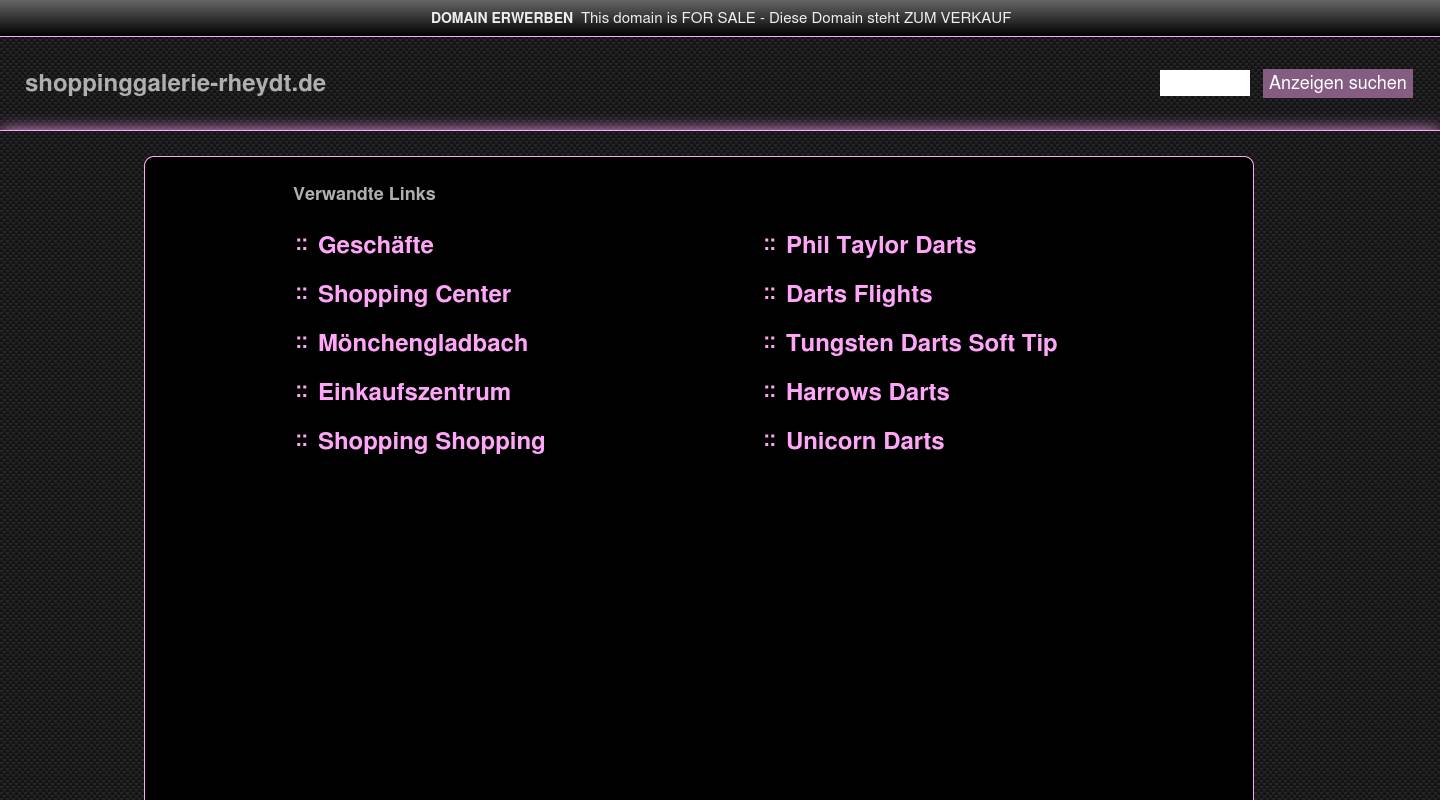1440x800 pixels.
Task: Open the Shopping Center link
Action: click(x=414, y=294)
